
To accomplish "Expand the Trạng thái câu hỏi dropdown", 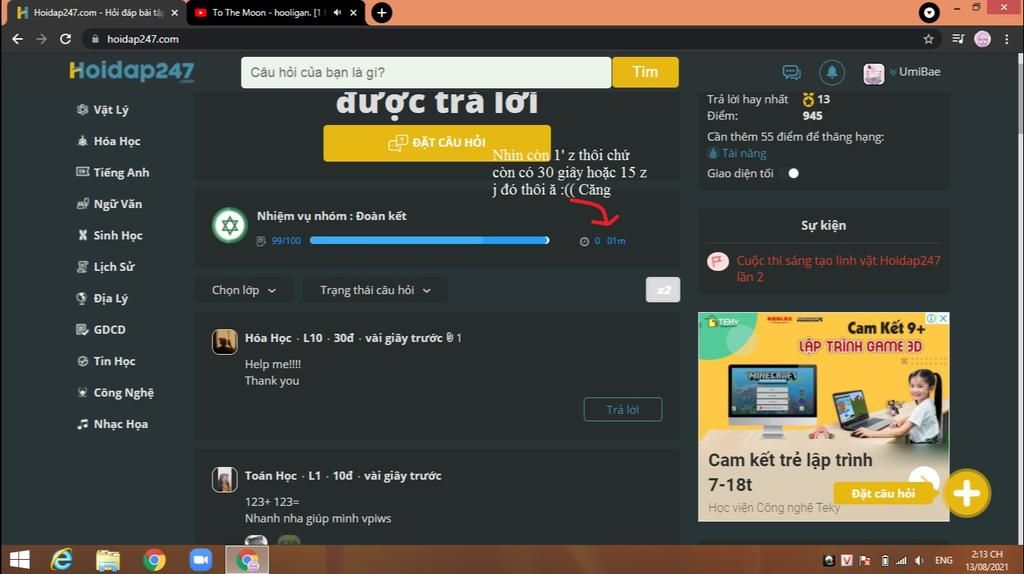I will coord(376,290).
